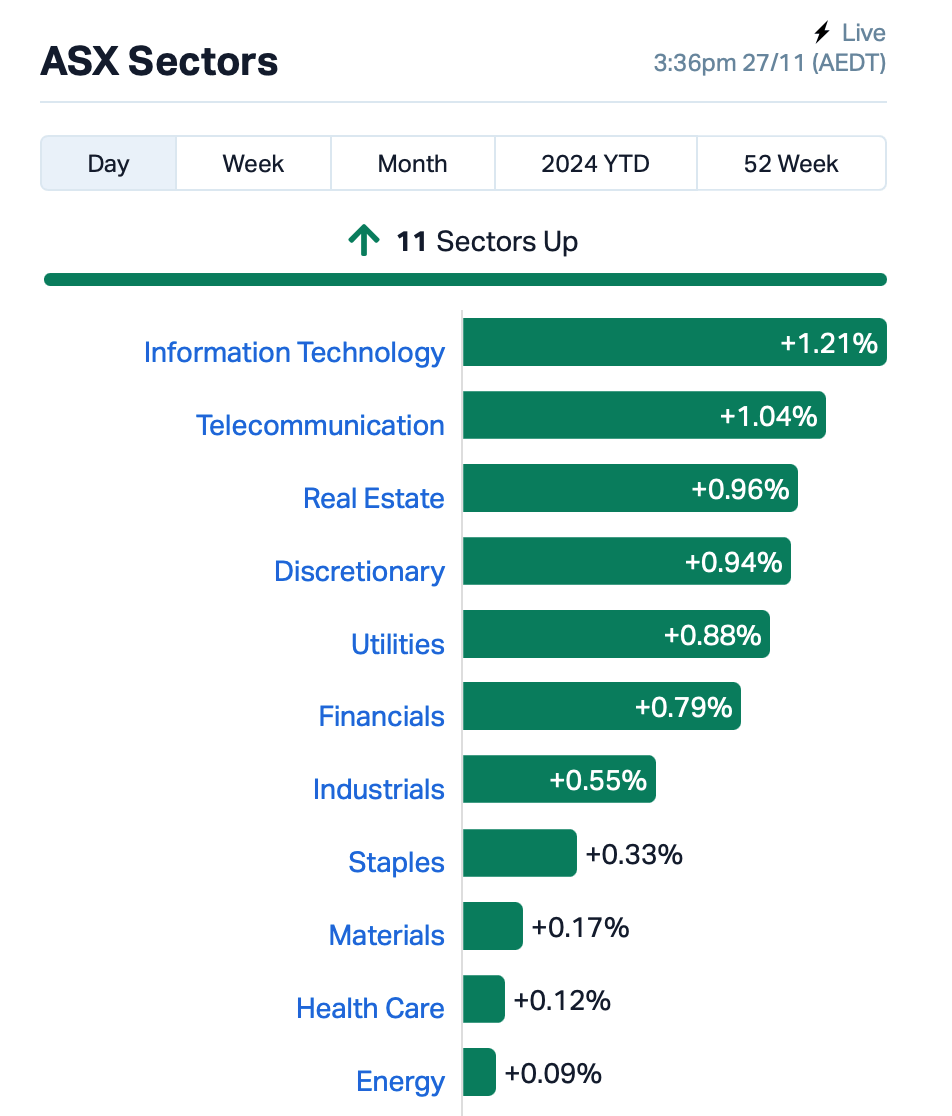Screen dimensions: 952x1116
Task: Click the Real Estate link
Action: click(374, 498)
